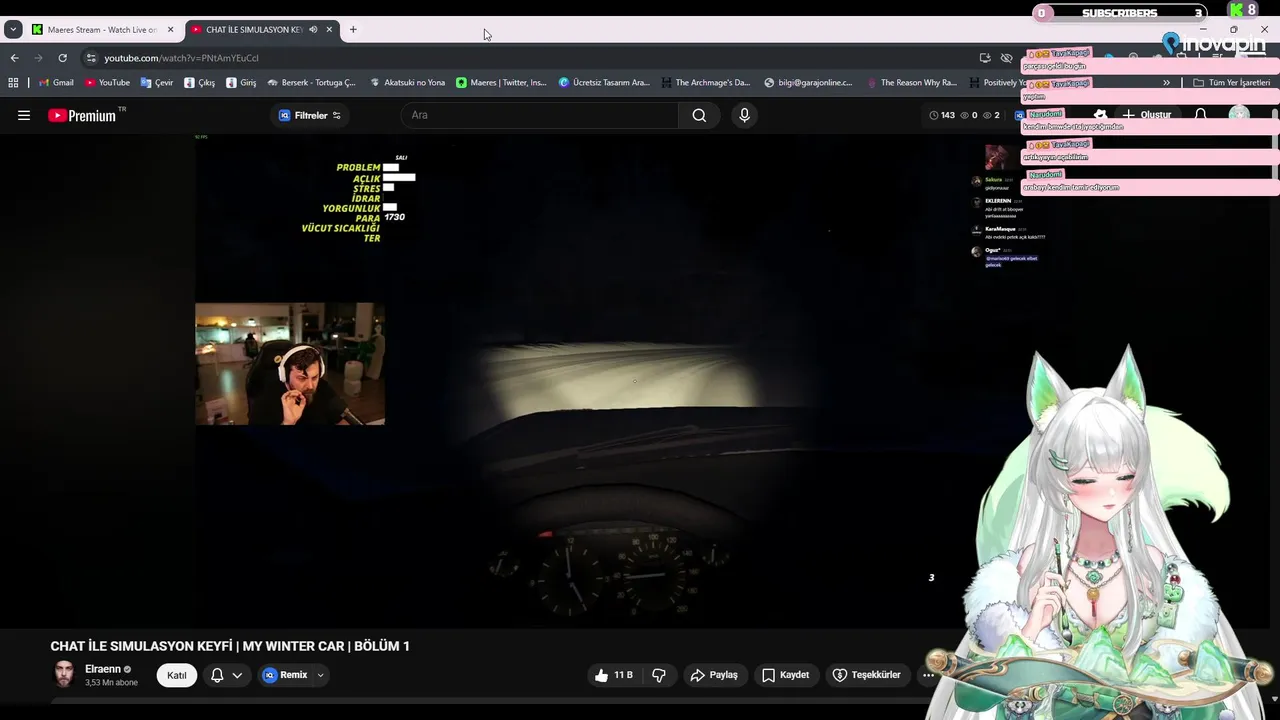Open Akatsuki no Yona bookmark
This screenshot has height=720, width=1280.
407,83
